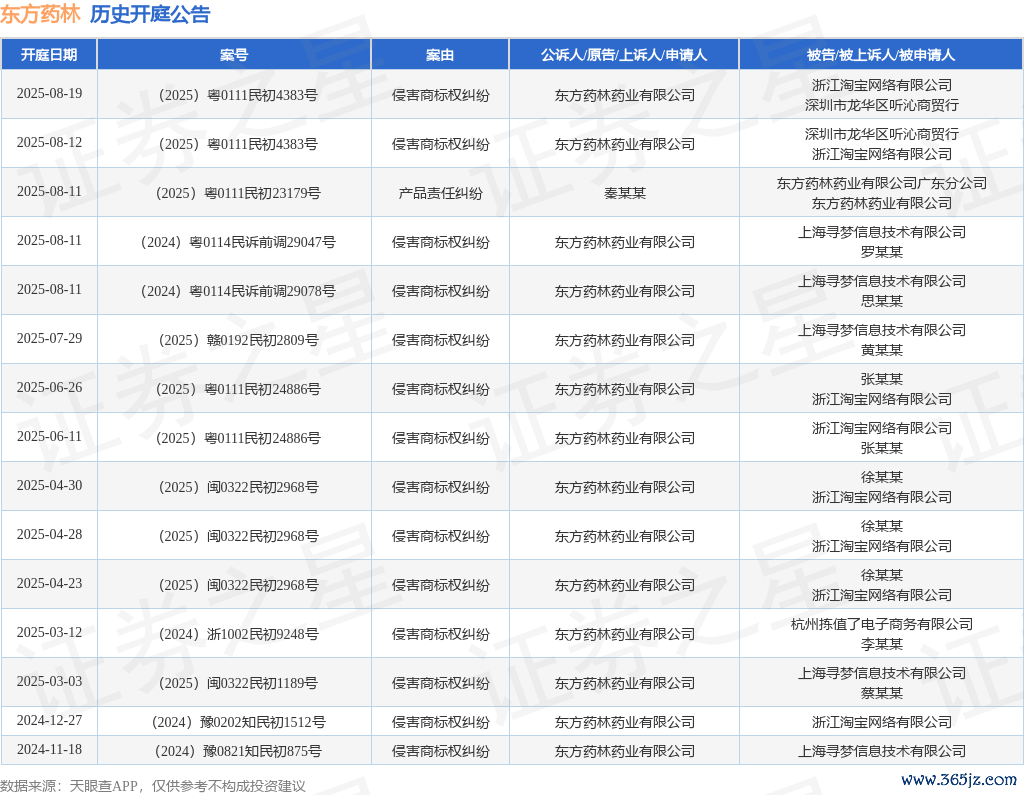Click the 被告/被上诉人/被申请人 column header

881,55
